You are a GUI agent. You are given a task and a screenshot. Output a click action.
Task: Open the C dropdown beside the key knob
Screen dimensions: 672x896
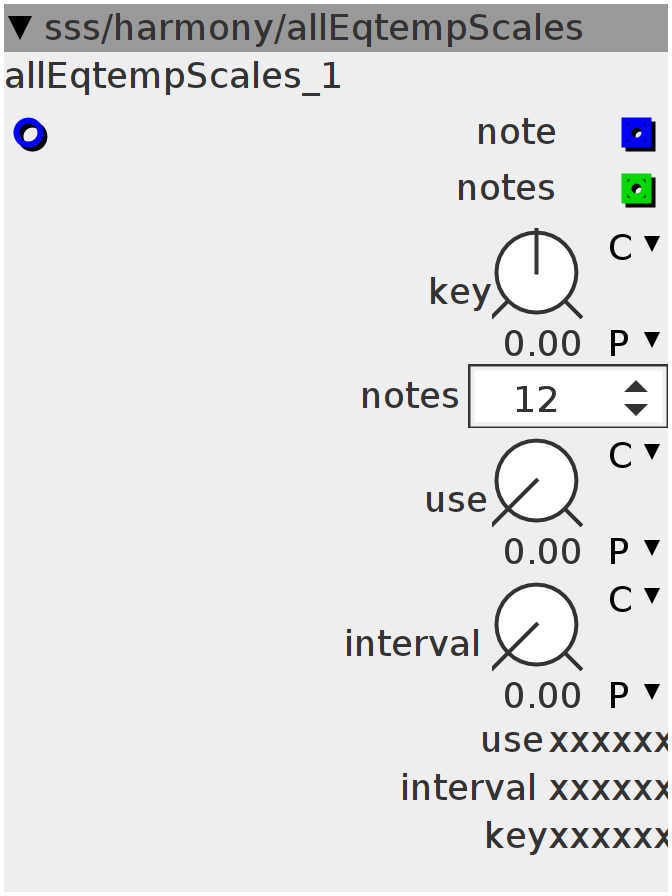pos(635,246)
